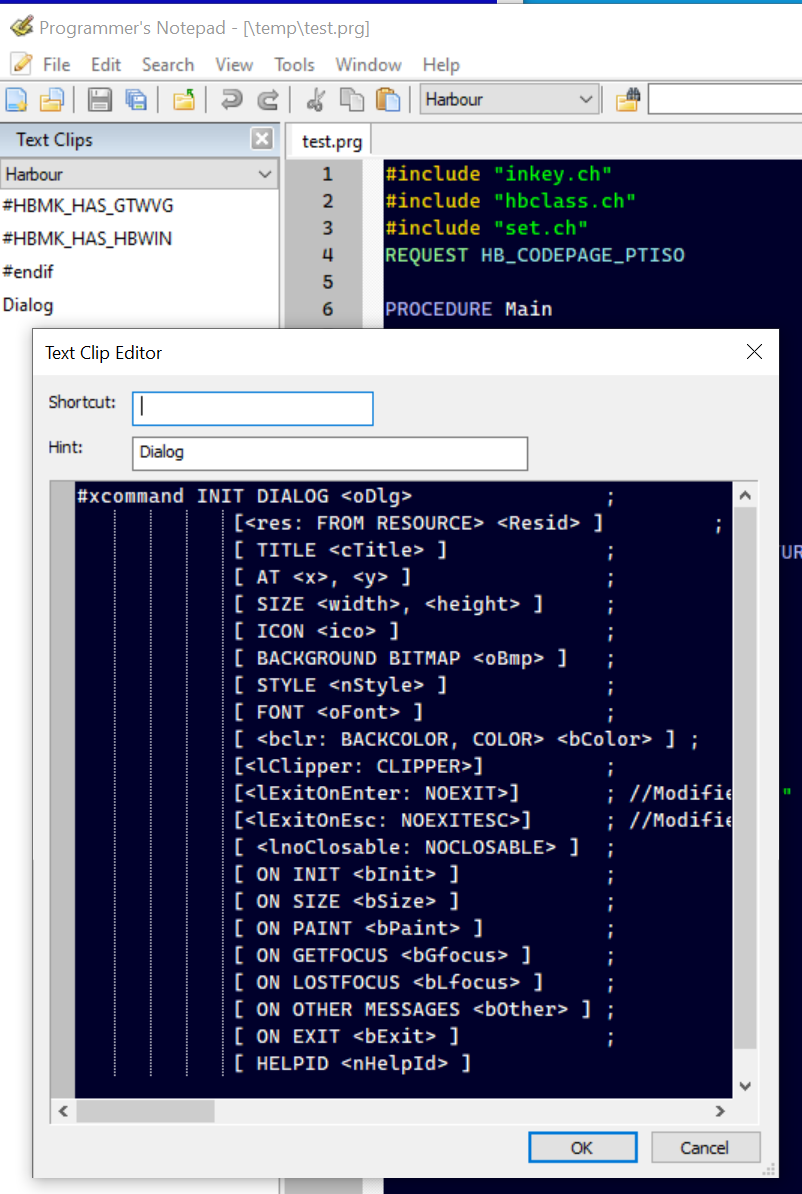Open the Harbour scheme dropdown in toolbar
Image resolution: width=802 pixels, height=1194 pixels.
pyautogui.click(x=510, y=100)
